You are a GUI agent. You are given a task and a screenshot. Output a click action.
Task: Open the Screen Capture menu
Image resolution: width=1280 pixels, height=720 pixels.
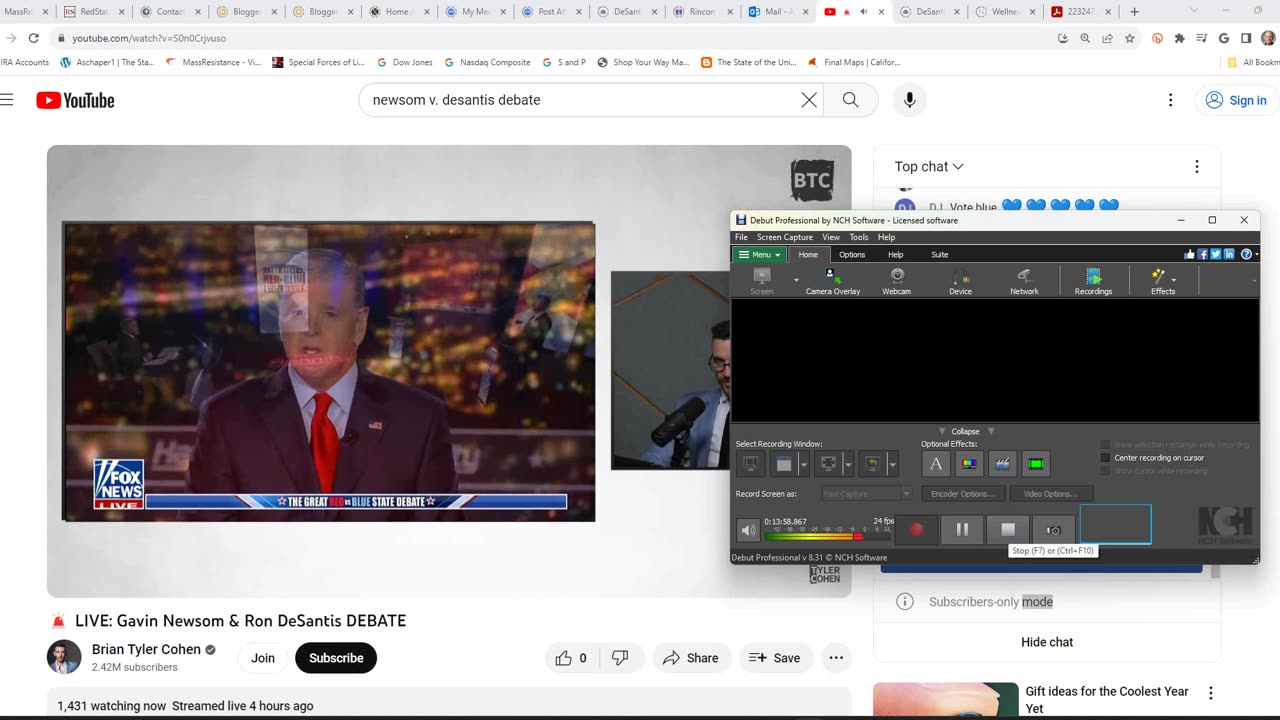[x=785, y=237]
